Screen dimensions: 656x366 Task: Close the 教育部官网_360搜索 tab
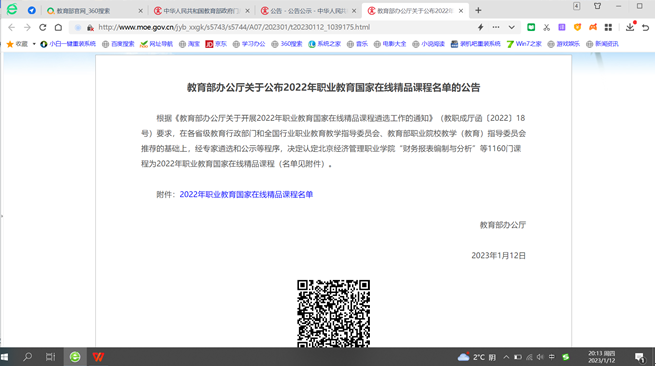coord(141,11)
